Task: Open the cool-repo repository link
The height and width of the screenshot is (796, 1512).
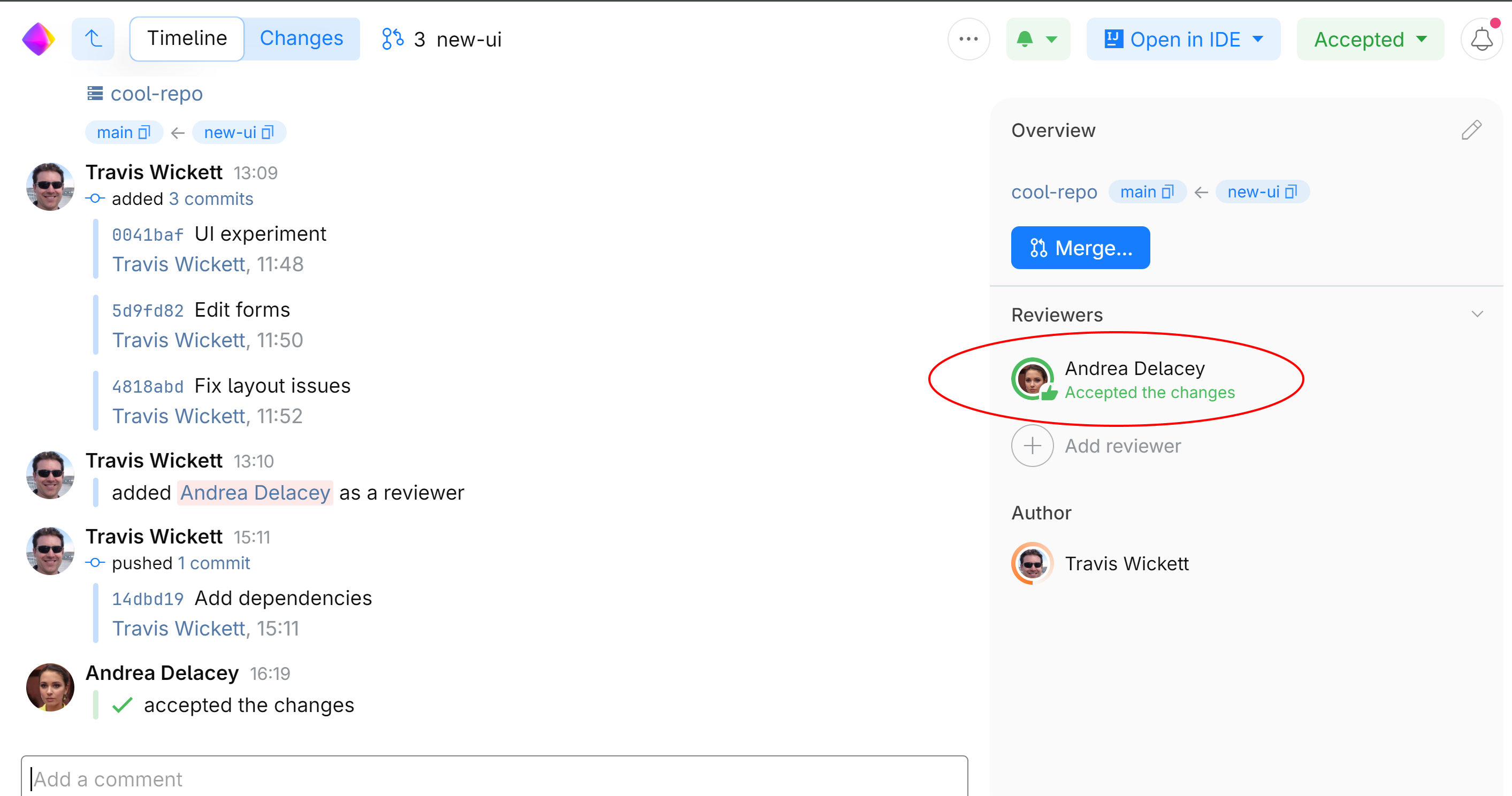Action: click(156, 93)
